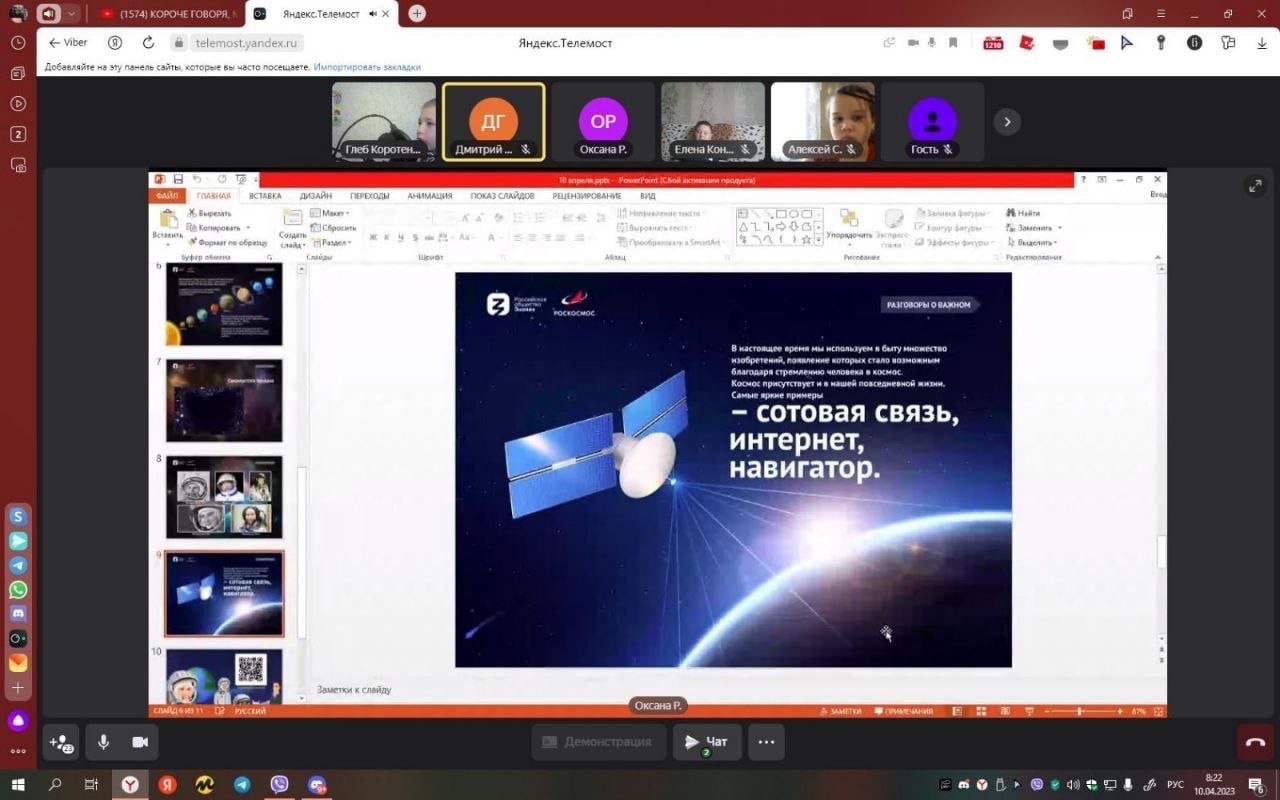Bookmark this page with bookmark icon
The image size is (1280, 800).
coord(953,43)
